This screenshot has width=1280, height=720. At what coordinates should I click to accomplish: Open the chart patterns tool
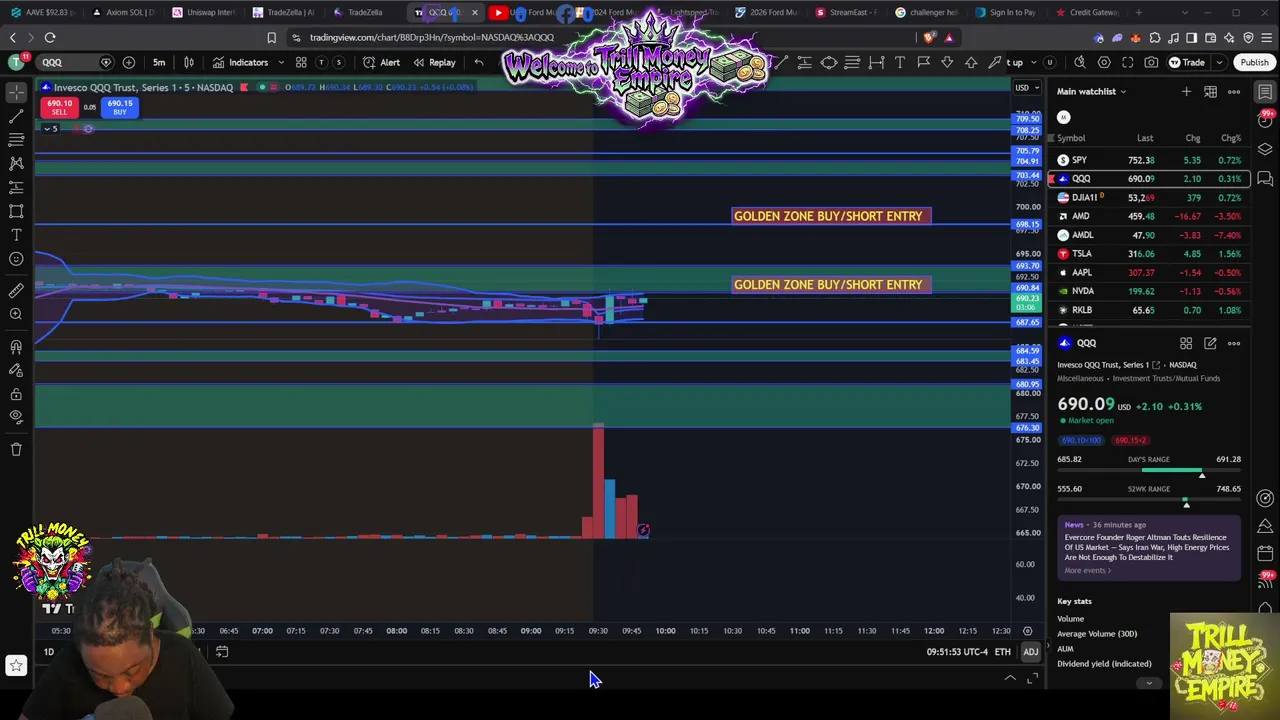pyautogui.click(x=16, y=163)
